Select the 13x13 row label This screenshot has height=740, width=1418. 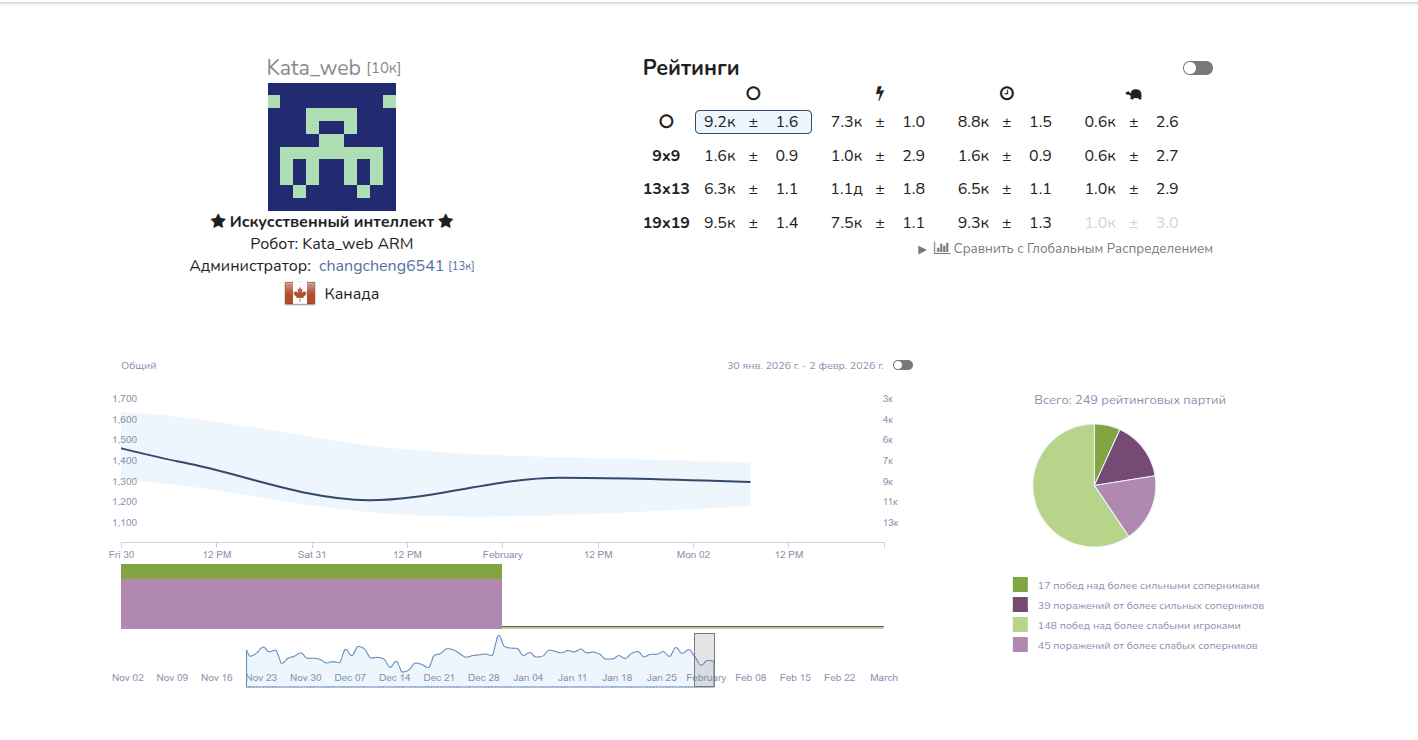point(666,189)
